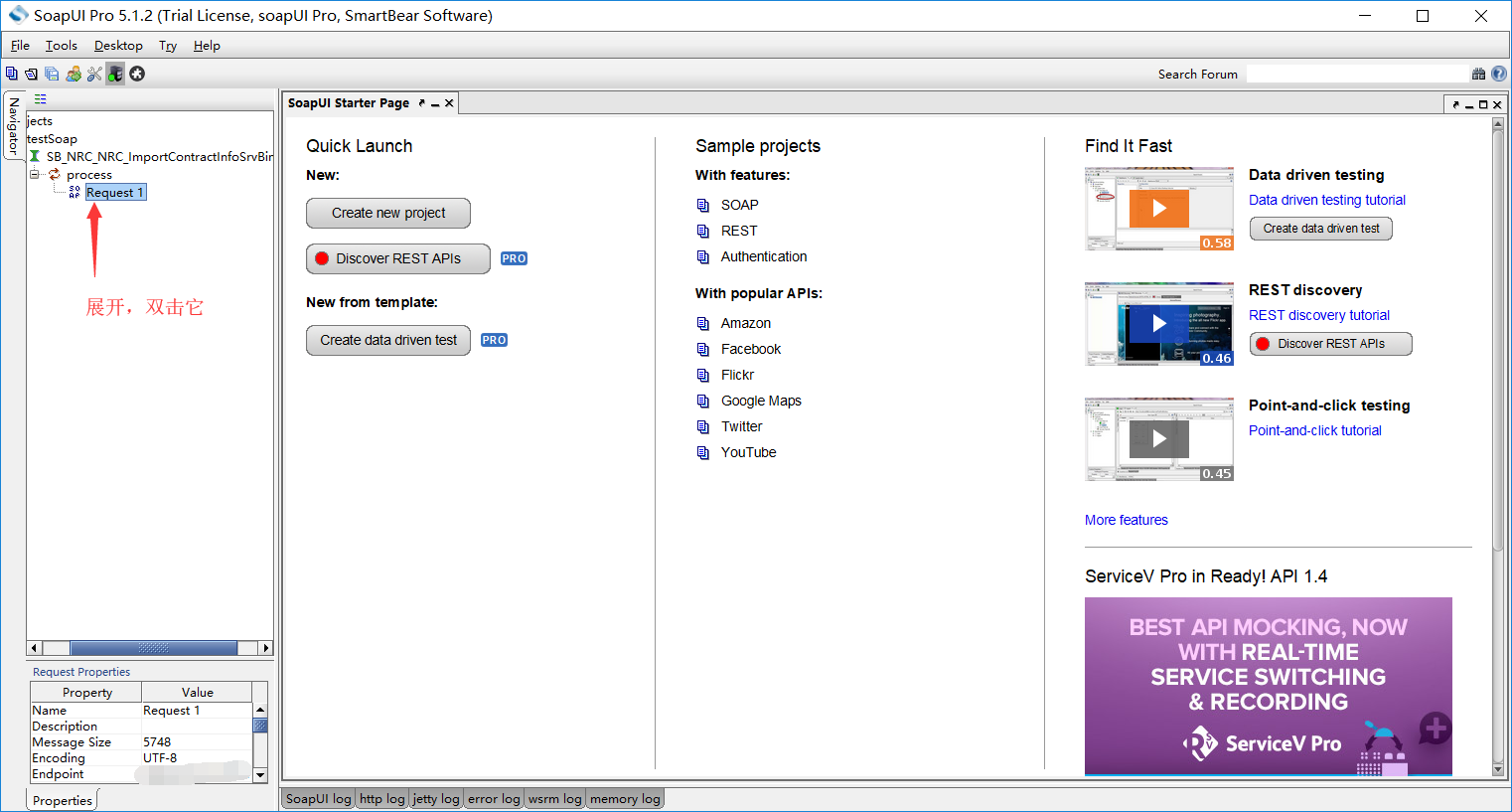Click Discover REST APIs under REST discovery

pos(1331,344)
